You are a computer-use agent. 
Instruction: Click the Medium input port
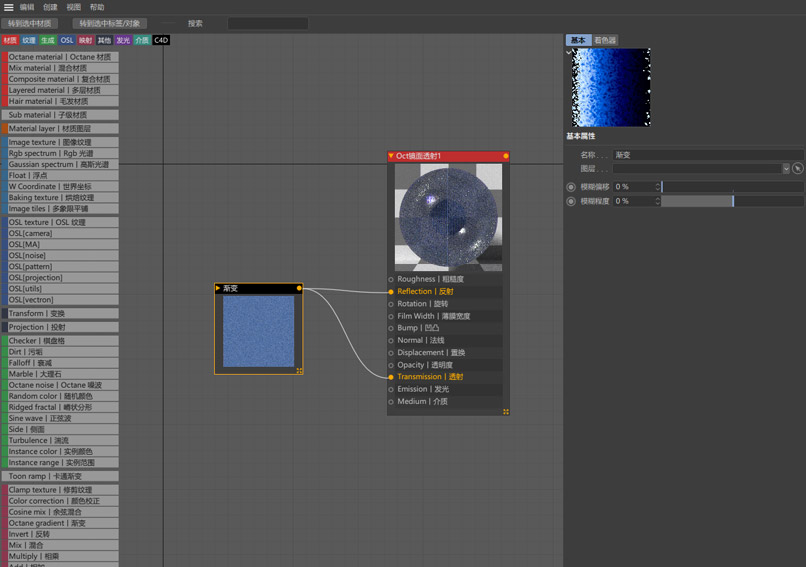point(391,402)
